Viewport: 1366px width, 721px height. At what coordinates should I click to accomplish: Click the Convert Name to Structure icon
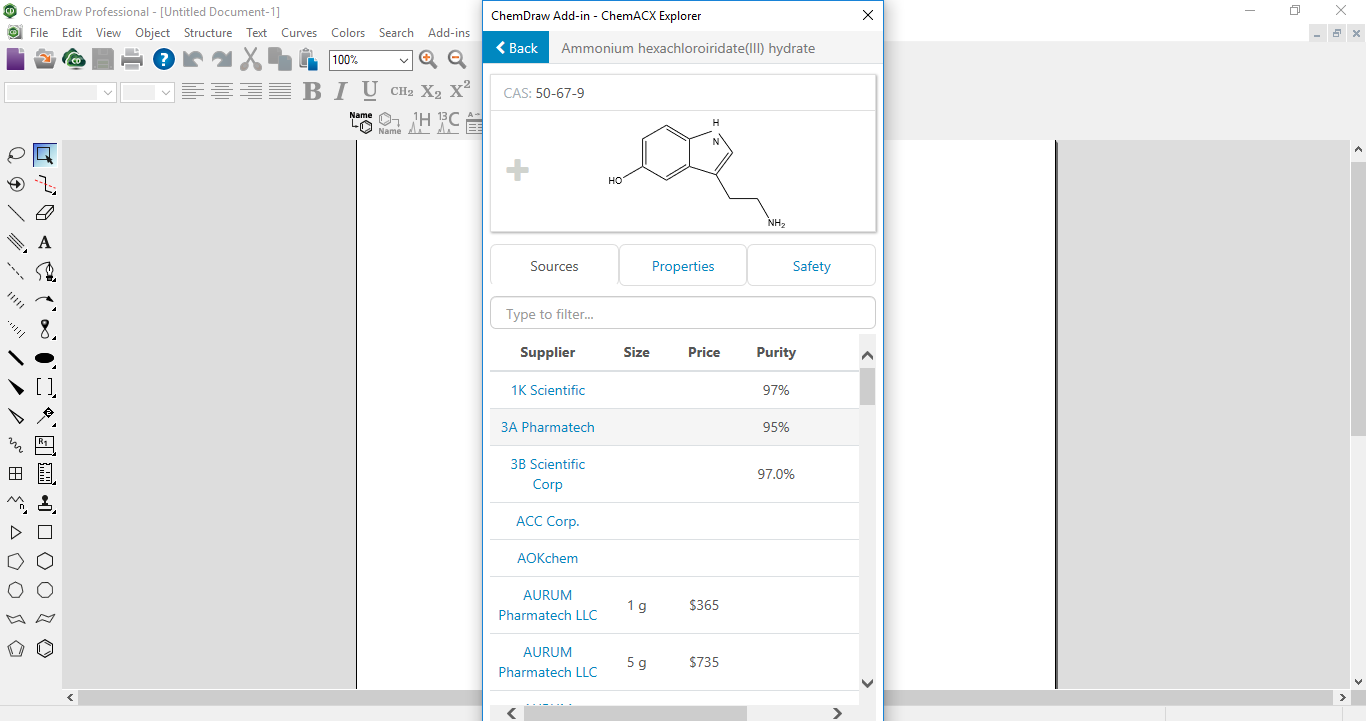coord(361,122)
